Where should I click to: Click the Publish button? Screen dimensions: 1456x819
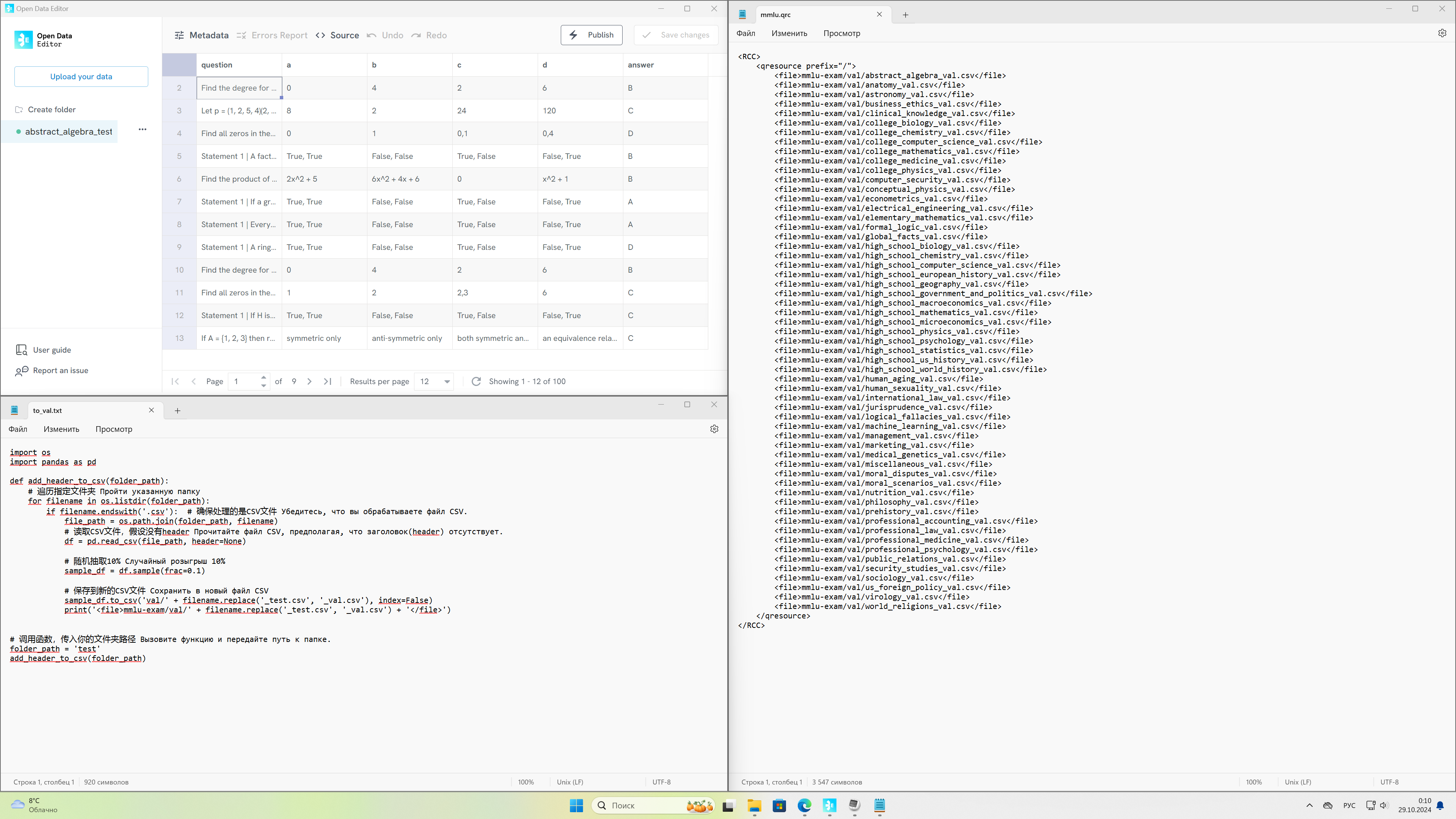pyautogui.click(x=591, y=35)
